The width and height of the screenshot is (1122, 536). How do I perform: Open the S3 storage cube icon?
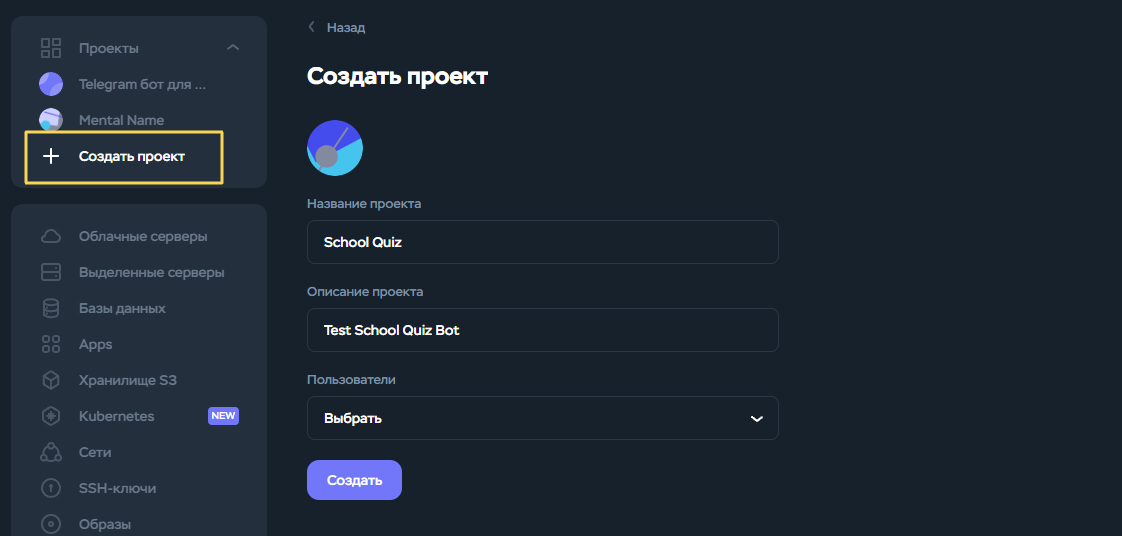click(x=51, y=380)
